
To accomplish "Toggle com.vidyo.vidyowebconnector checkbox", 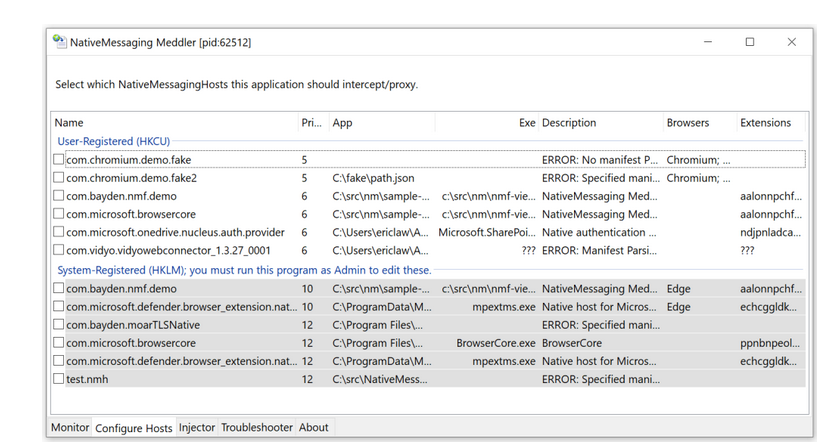I will [x=59, y=251].
